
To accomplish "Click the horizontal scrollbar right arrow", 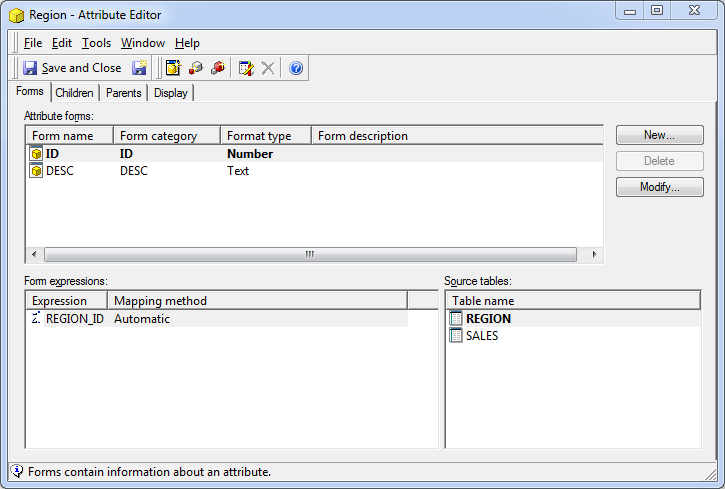I will pos(595,254).
